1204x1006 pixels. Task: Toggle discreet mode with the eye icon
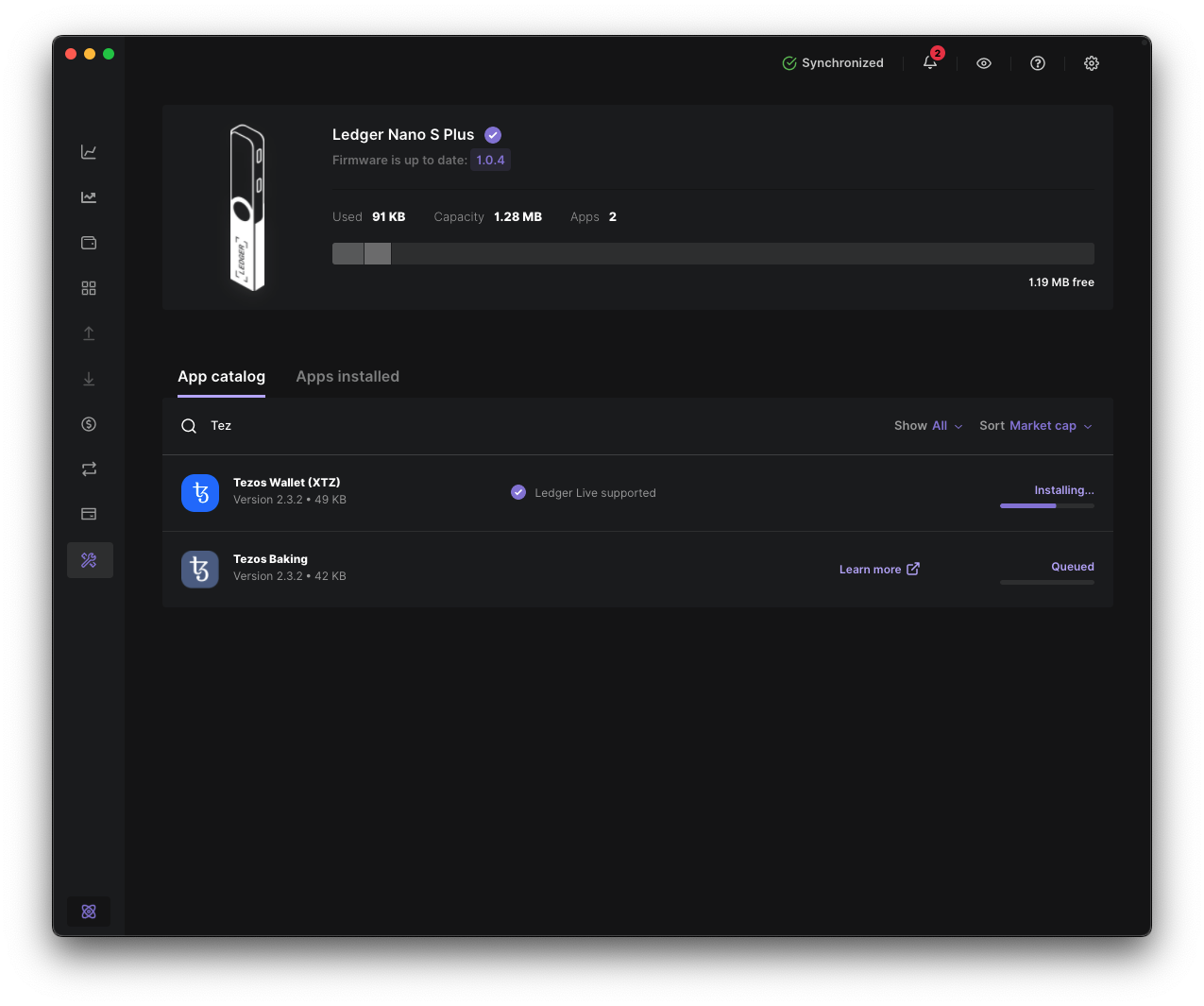point(983,63)
